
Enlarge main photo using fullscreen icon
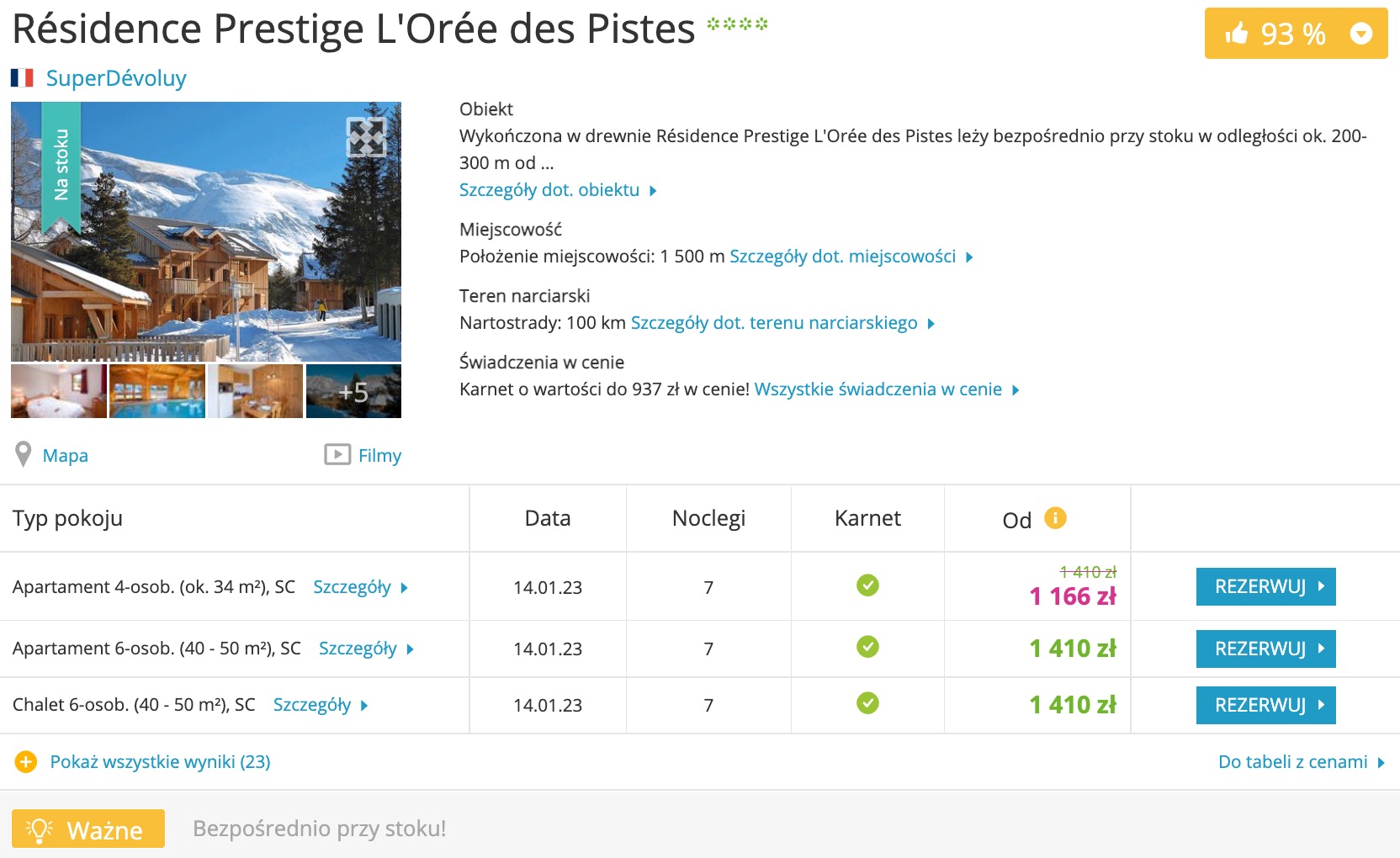pyautogui.click(x=367, y=137)
